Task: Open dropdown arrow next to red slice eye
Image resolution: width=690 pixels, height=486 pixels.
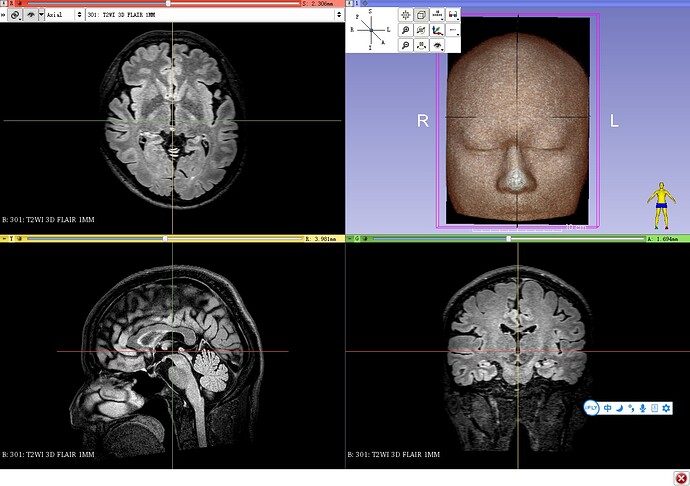Action: pyautogui.click(x=41, y=15)
